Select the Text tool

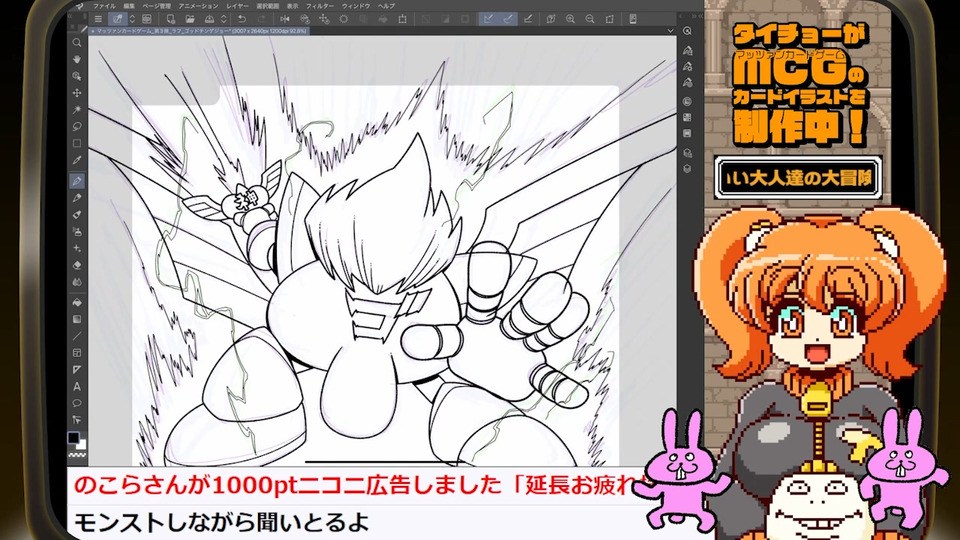tap(77, 386)
